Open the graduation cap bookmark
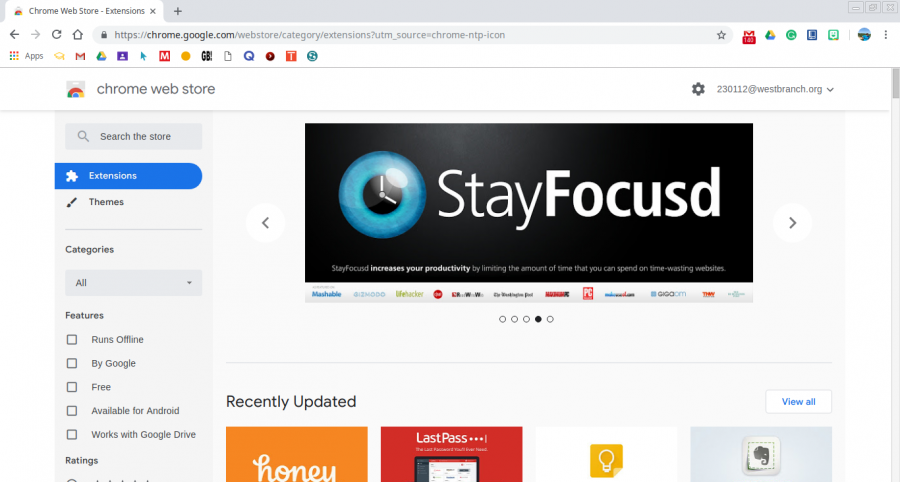 pyautogui.click(x=59, y=56)
